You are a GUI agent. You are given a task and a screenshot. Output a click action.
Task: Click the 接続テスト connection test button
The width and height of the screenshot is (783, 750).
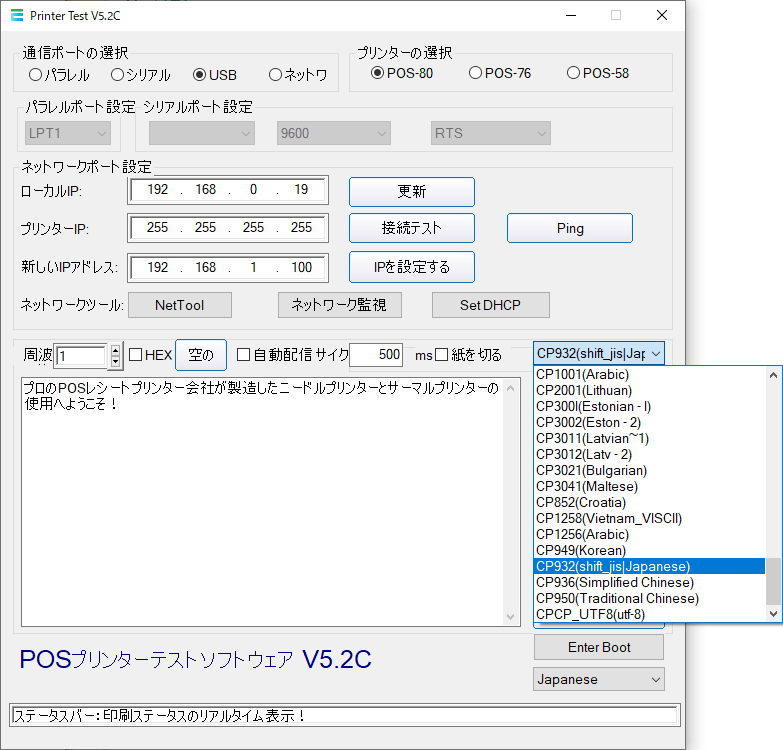[411, 228]
